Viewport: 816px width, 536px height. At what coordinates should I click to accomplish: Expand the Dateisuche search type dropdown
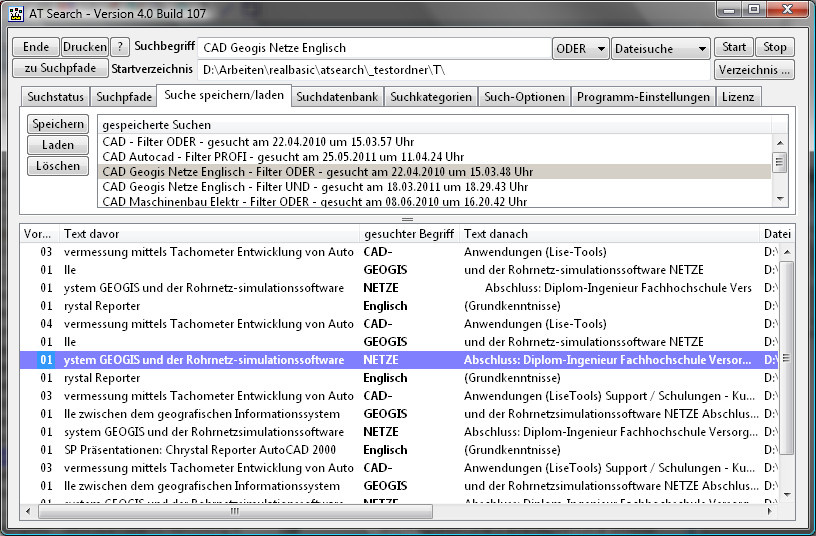tap(660, 48)
